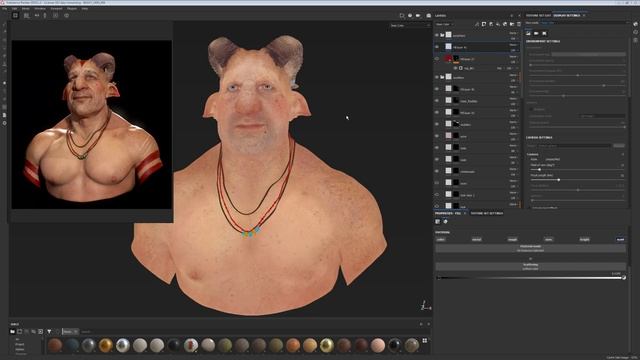Image resolution: width=640 pixels, height=360 pixels.
Task: Click the viewport icon in Display Settings
Action: coord(544,33)
